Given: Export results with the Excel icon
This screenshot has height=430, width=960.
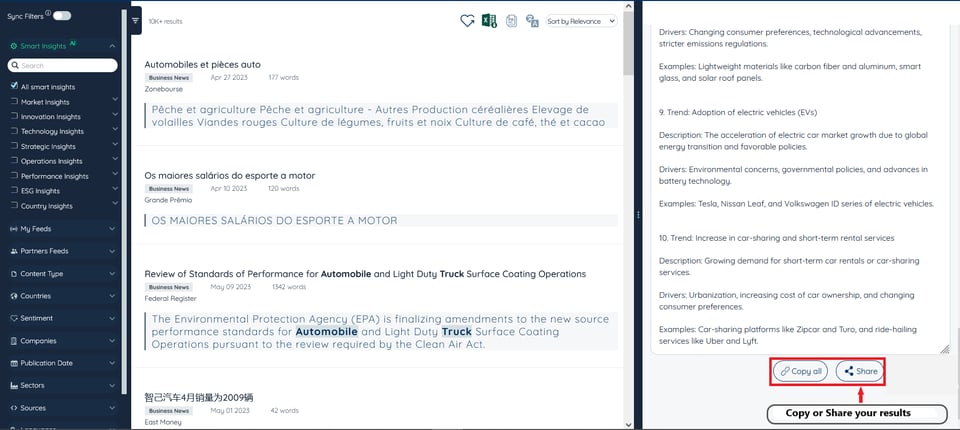Looking at the screenshot, I should click(x=489, y=21).
